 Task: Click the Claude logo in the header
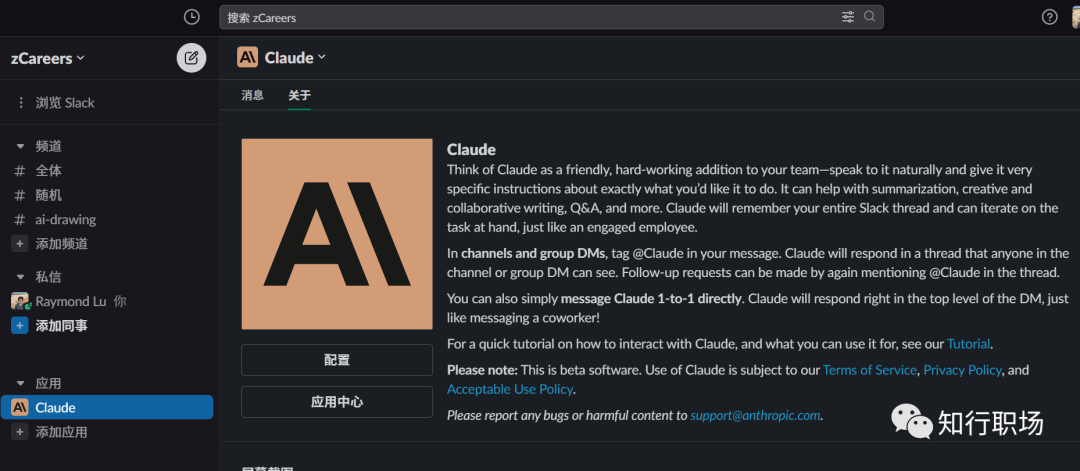coord(247,57)
